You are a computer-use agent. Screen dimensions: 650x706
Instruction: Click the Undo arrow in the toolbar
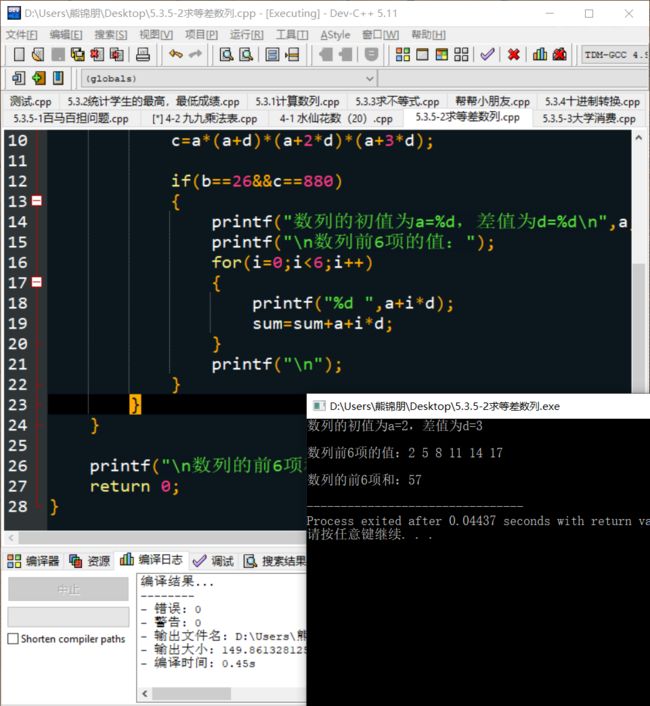[x=176, y=55]
